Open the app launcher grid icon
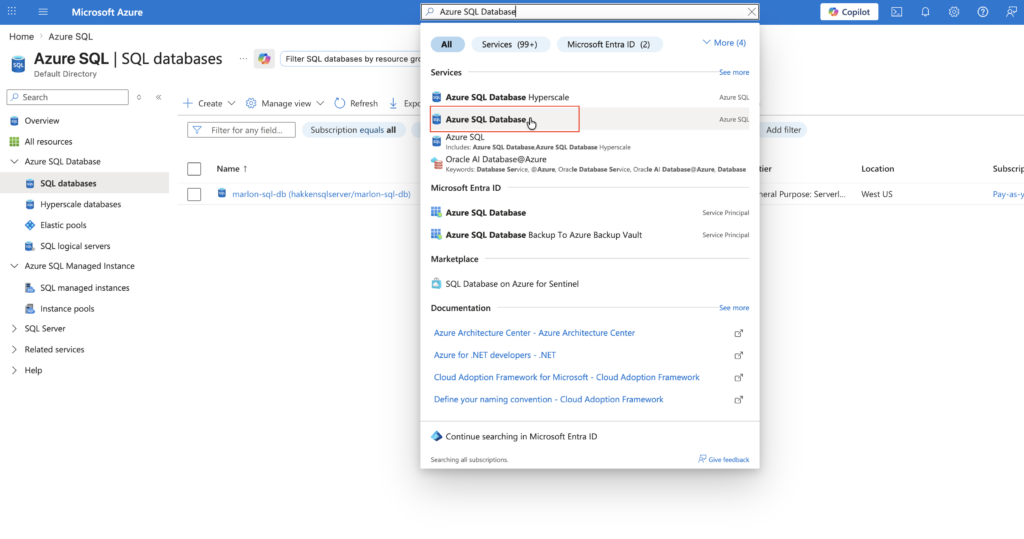 pyautogui.click(x=12, y=12)
